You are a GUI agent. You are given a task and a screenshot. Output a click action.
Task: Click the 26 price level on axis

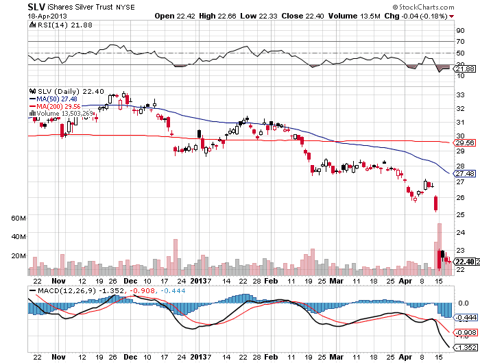pos(460,197)
